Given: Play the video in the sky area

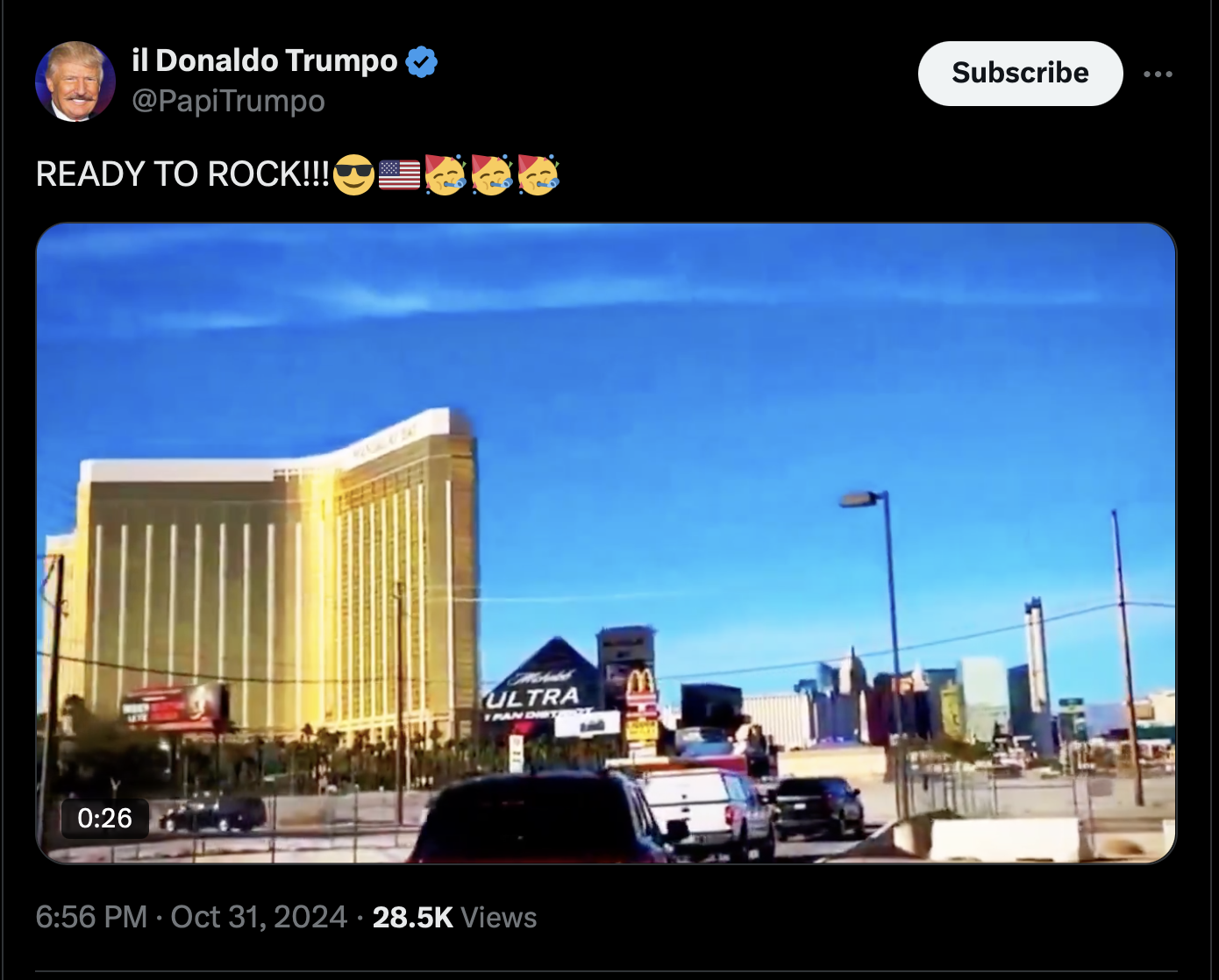Looking at the screenshot, I should pos(605,351).
